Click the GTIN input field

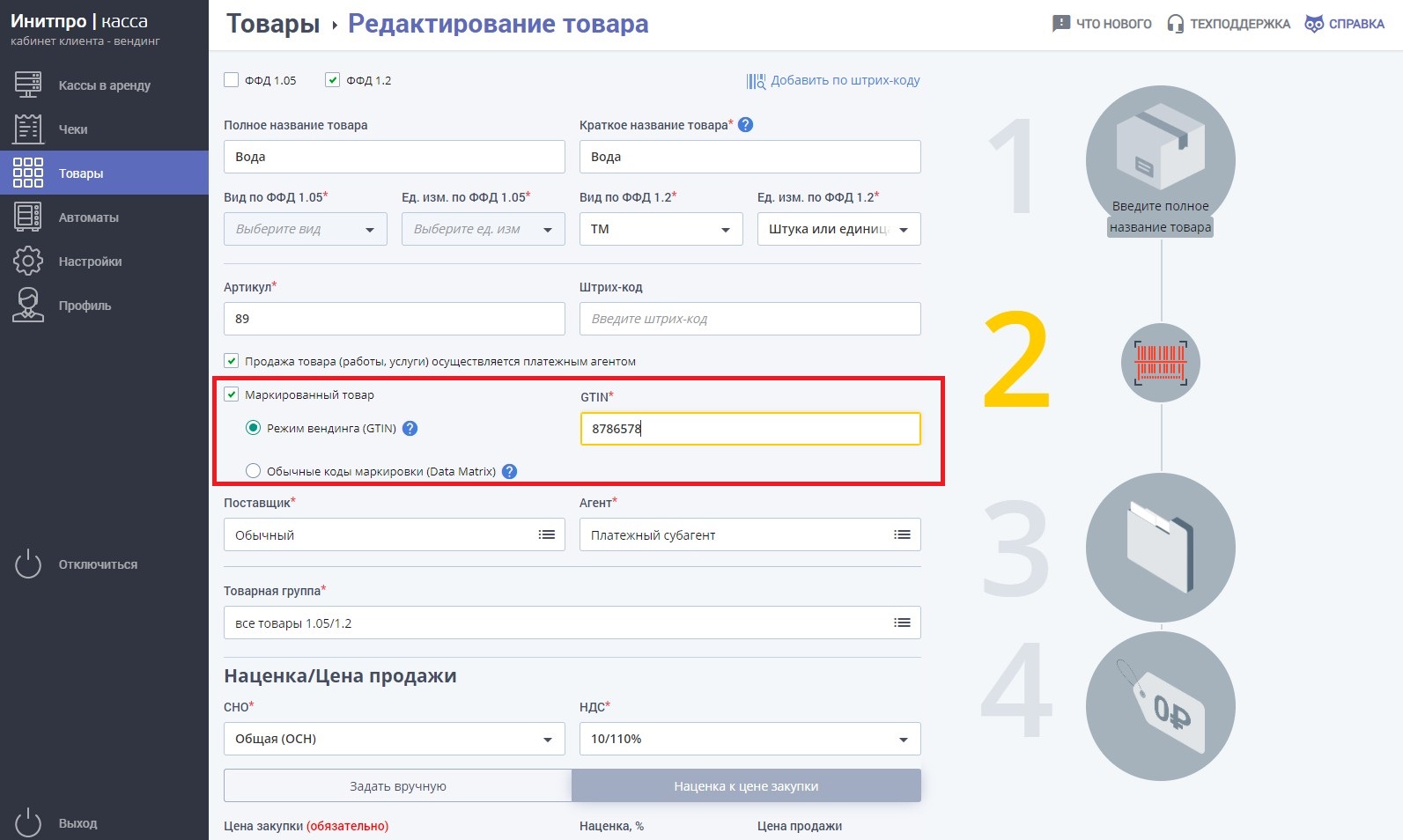coord(750,429)
